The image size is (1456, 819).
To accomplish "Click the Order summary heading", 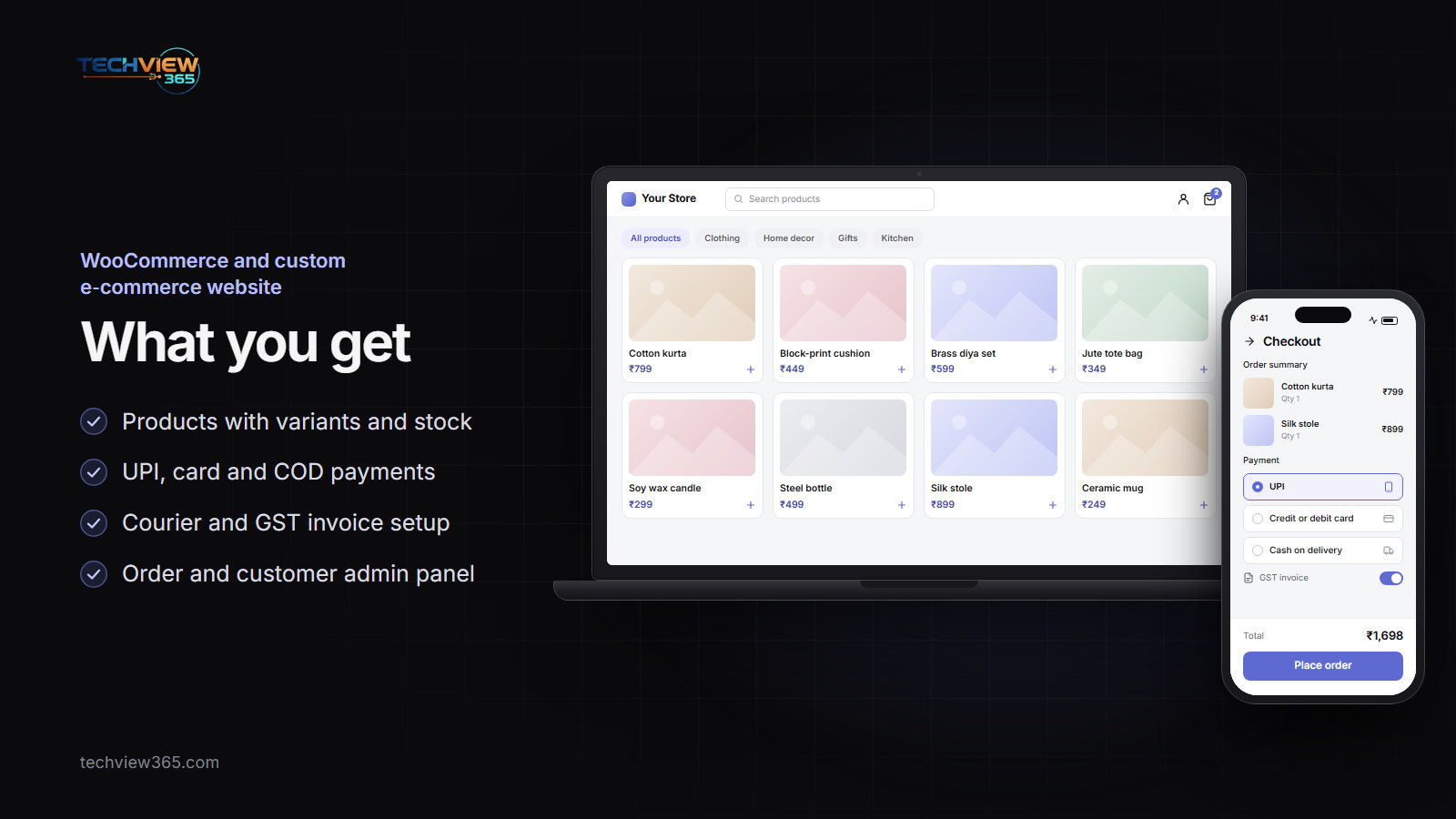I will (1275, 365).
